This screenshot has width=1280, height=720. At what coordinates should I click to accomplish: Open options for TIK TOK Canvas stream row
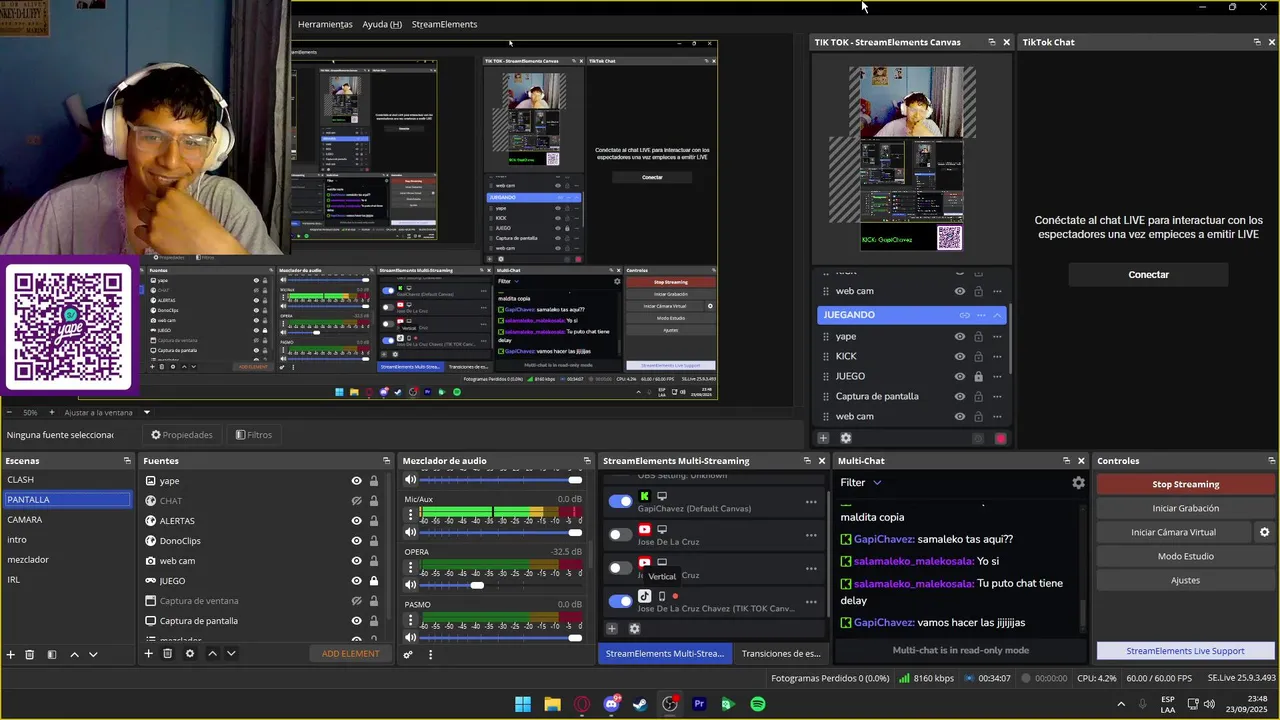coord(811,601)
